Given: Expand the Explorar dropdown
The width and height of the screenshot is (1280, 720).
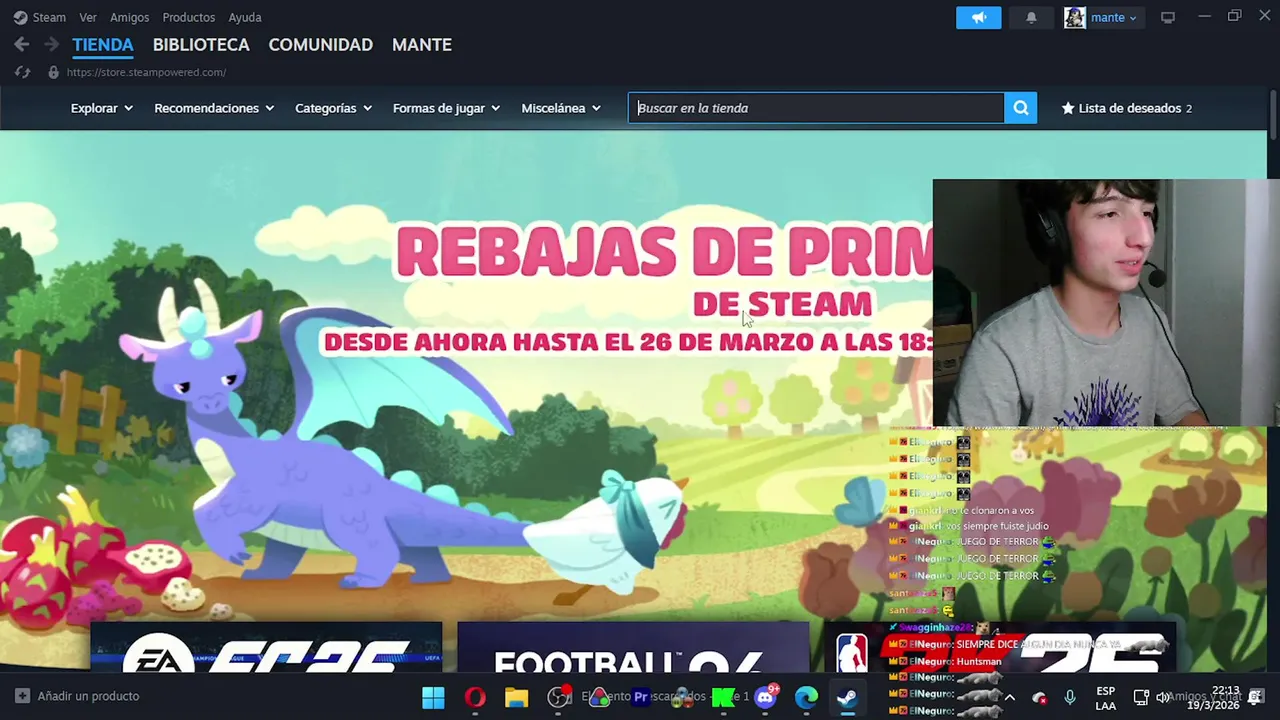Looking at the screenshot, I should [x=102, y=108].
